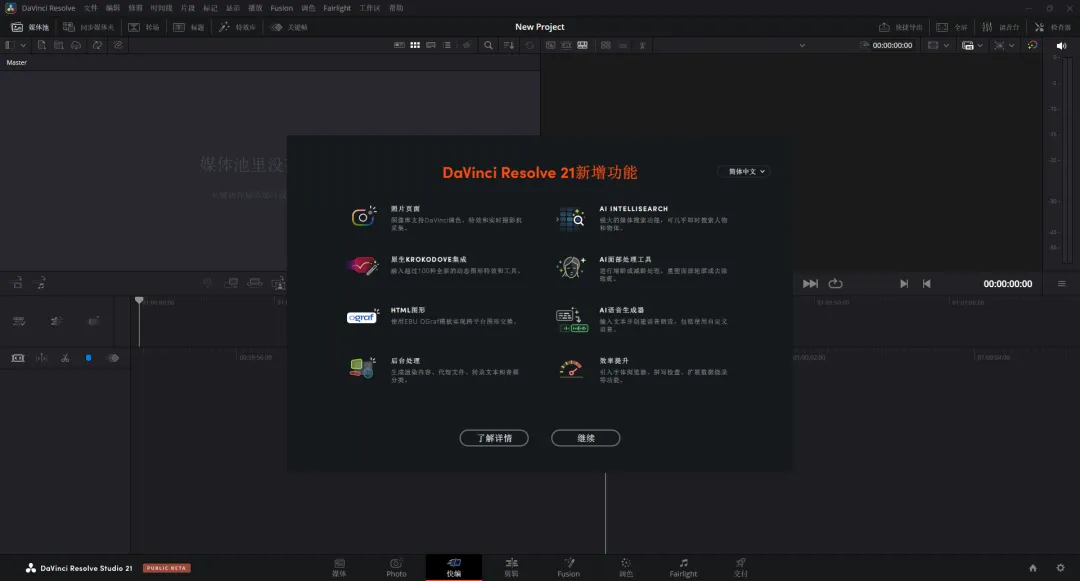The height and width of the screenshot is (581, 1080).
Task: Click the trim edit icon in timeline toolbar
Action: [18, 358]
